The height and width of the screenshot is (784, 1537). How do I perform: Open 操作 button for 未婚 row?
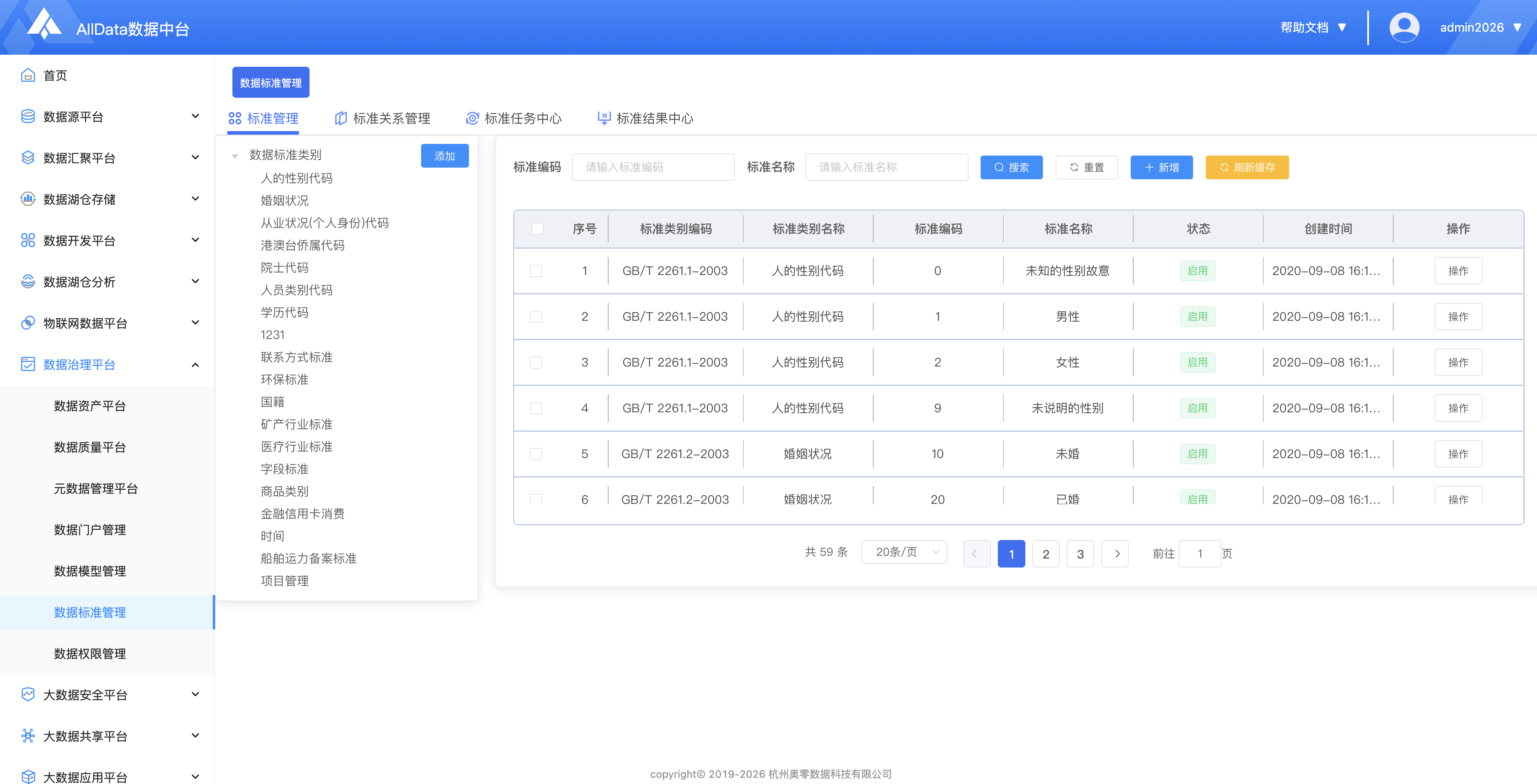[x=1458, y=454]
